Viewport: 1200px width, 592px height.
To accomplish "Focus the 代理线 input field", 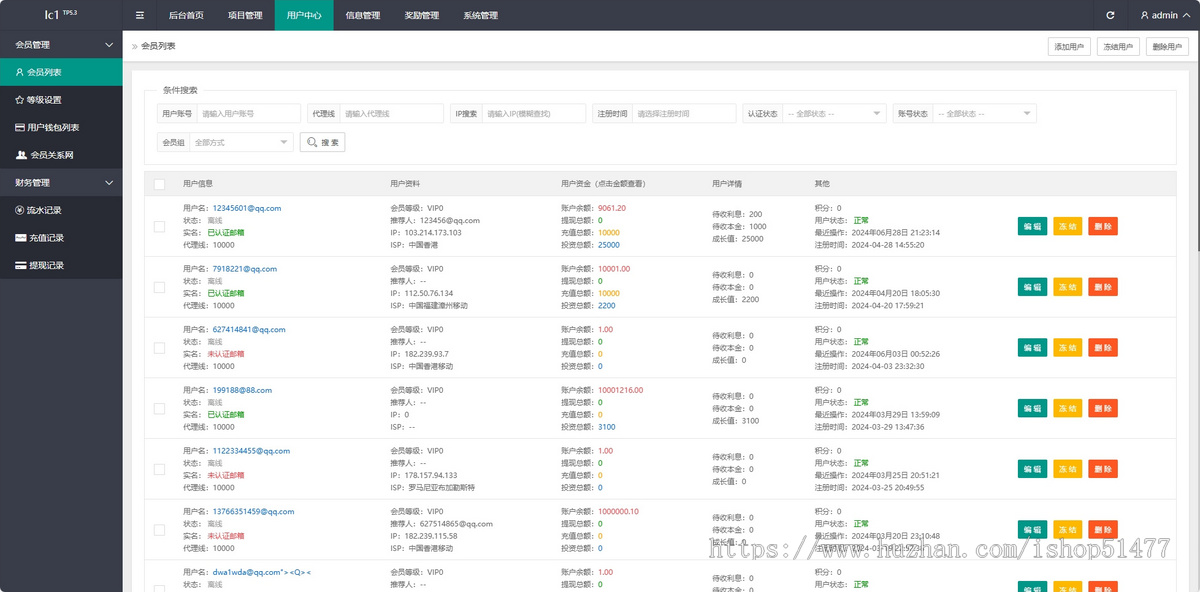I will click(x=391, y=114).
